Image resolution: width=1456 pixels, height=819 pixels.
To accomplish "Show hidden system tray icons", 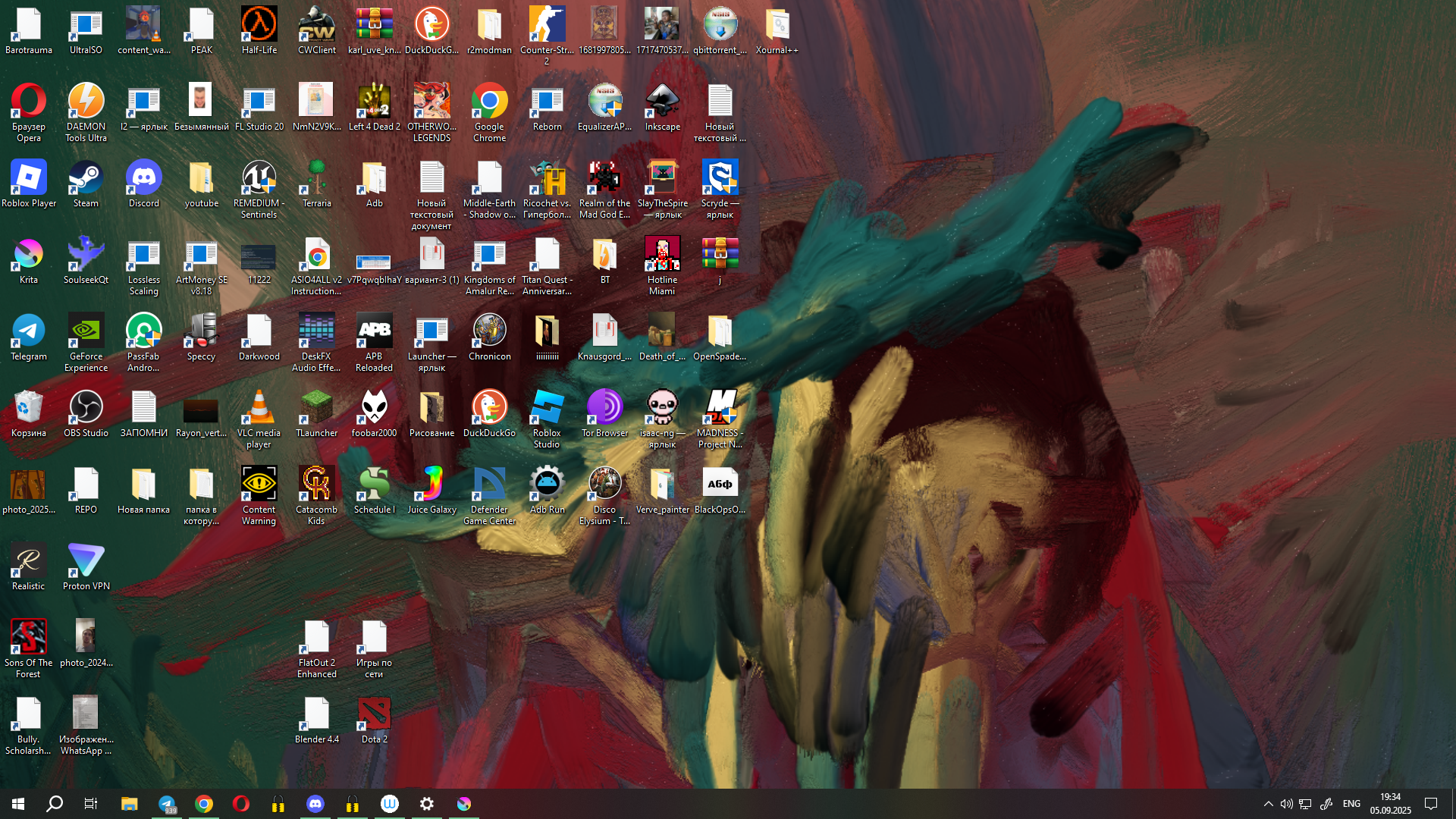I will [1268, 804].
